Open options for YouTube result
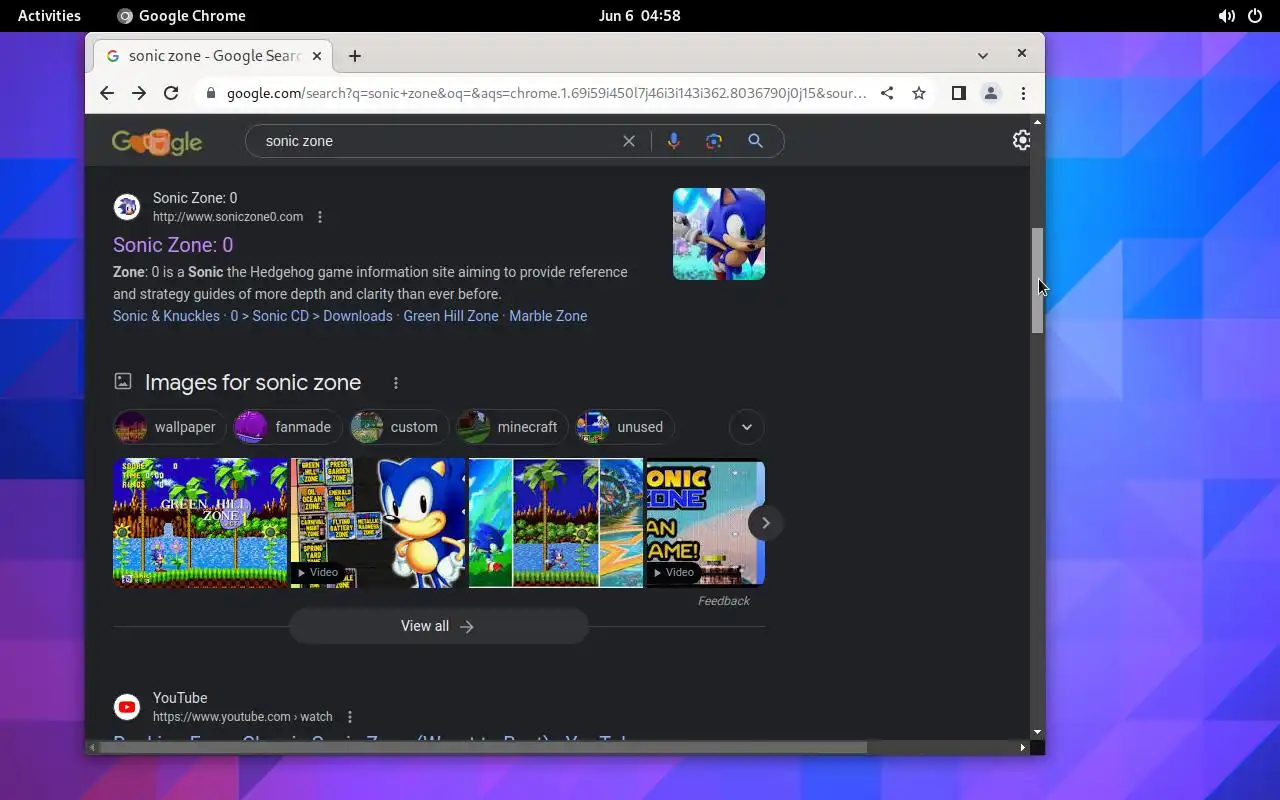The height and width of the screenshot is (800, 1280). click(350, 717)
